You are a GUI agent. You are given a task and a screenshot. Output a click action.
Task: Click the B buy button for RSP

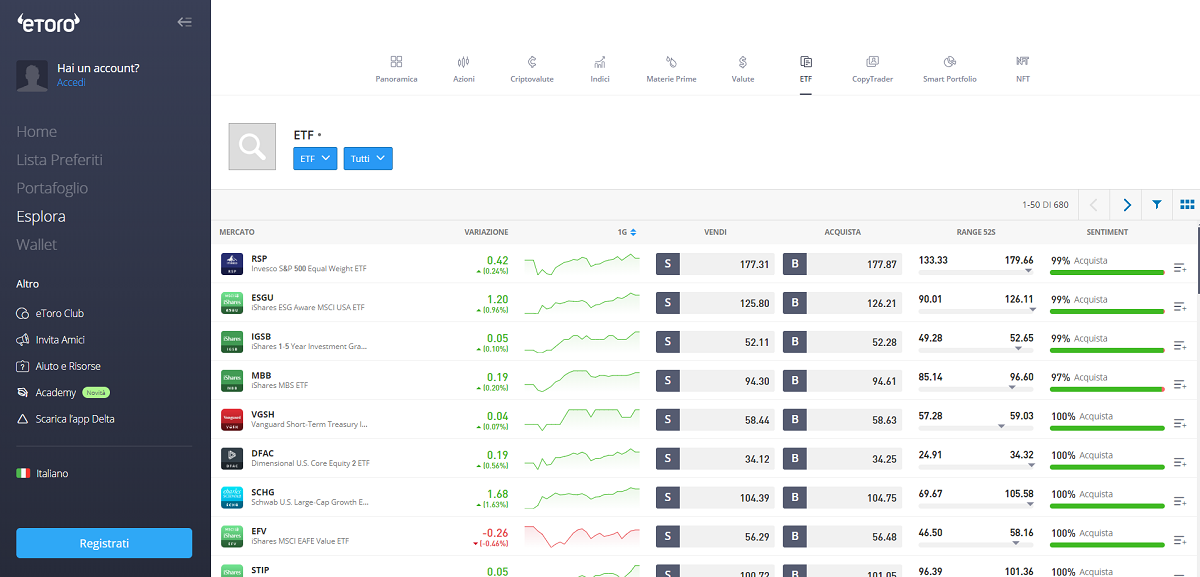pyautogui.click(x=795, y=264)
